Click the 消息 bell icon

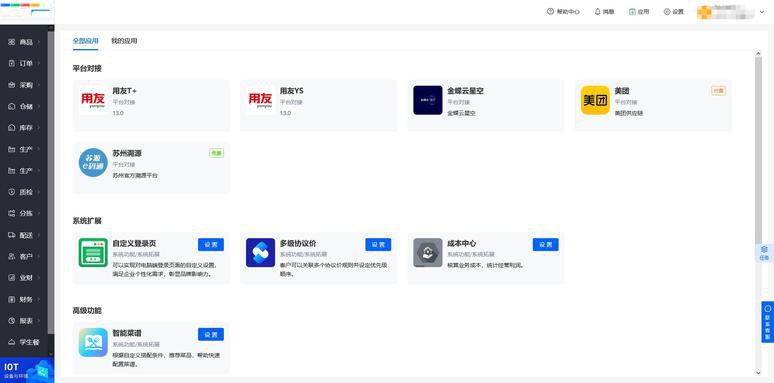[597, 11]
